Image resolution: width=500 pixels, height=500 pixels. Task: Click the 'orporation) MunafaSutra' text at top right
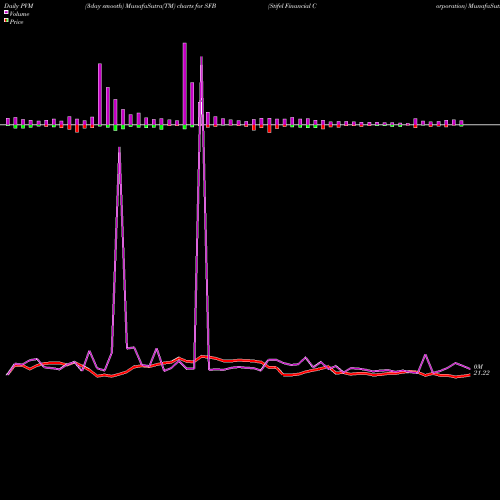coord(468,6)
